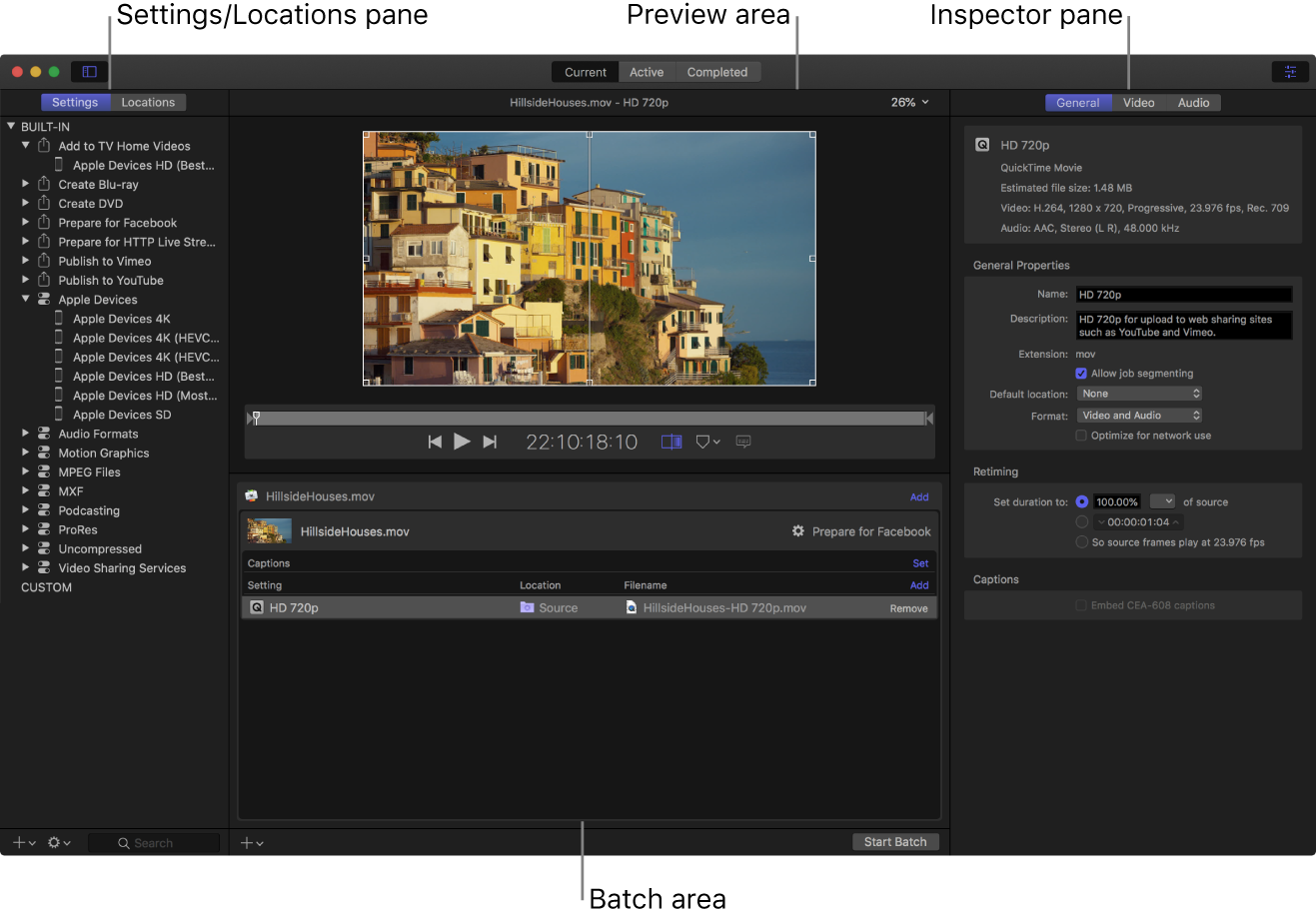The width and height of the screenshot is (1316, 922).
Task: Toggle the split comparison view icon
Action: point(671,442)
